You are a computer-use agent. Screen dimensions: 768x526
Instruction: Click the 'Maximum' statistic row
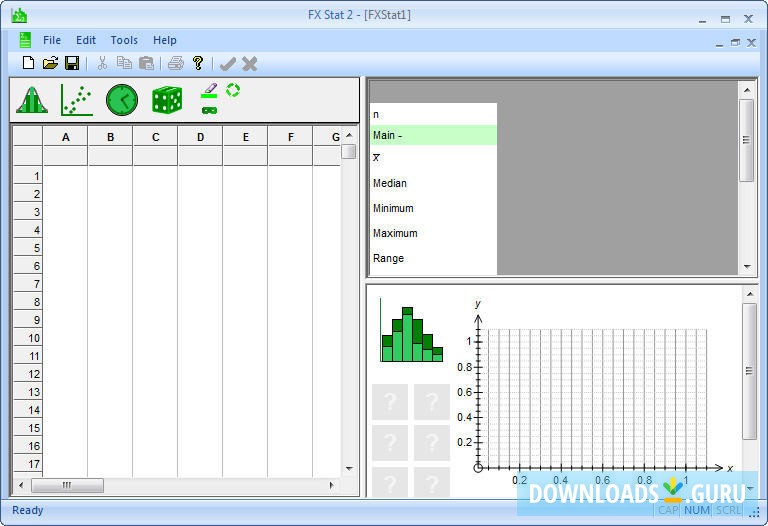[x=433, y=233]
